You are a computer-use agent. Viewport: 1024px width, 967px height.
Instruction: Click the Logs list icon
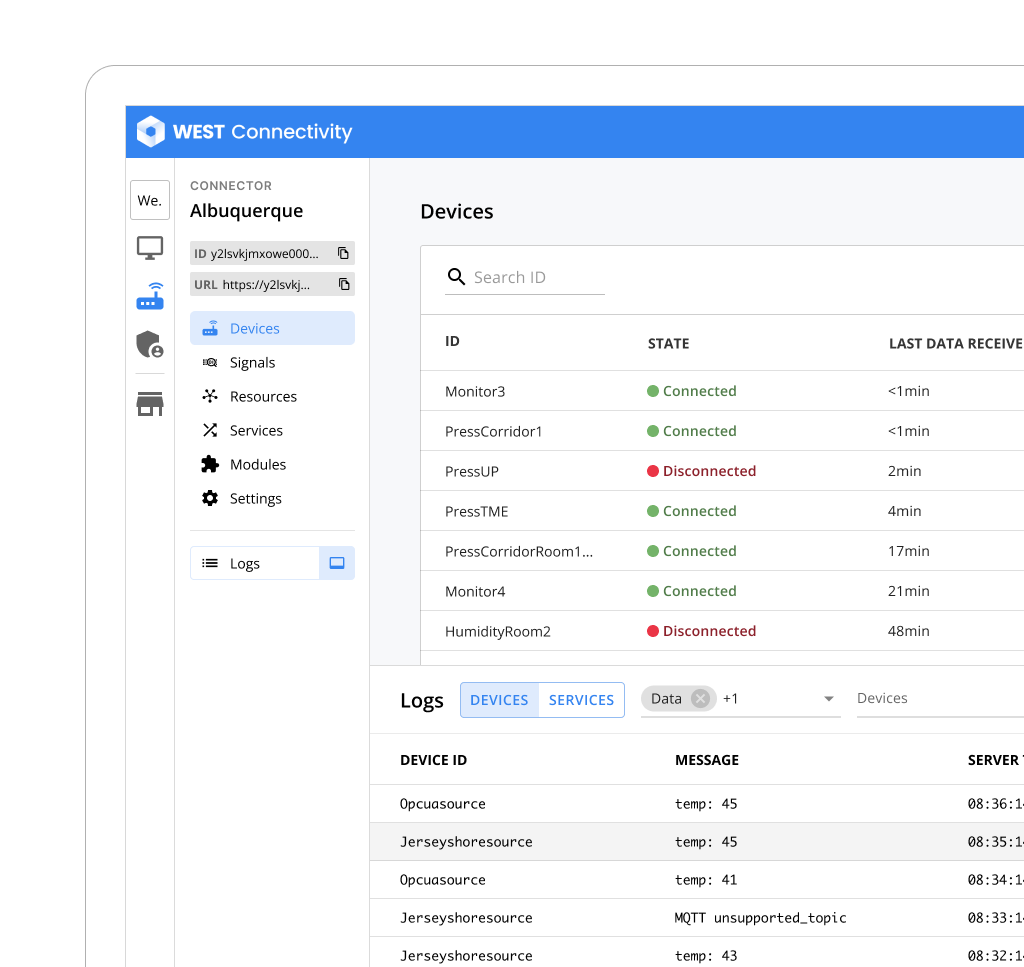click(x=210, y=563)
